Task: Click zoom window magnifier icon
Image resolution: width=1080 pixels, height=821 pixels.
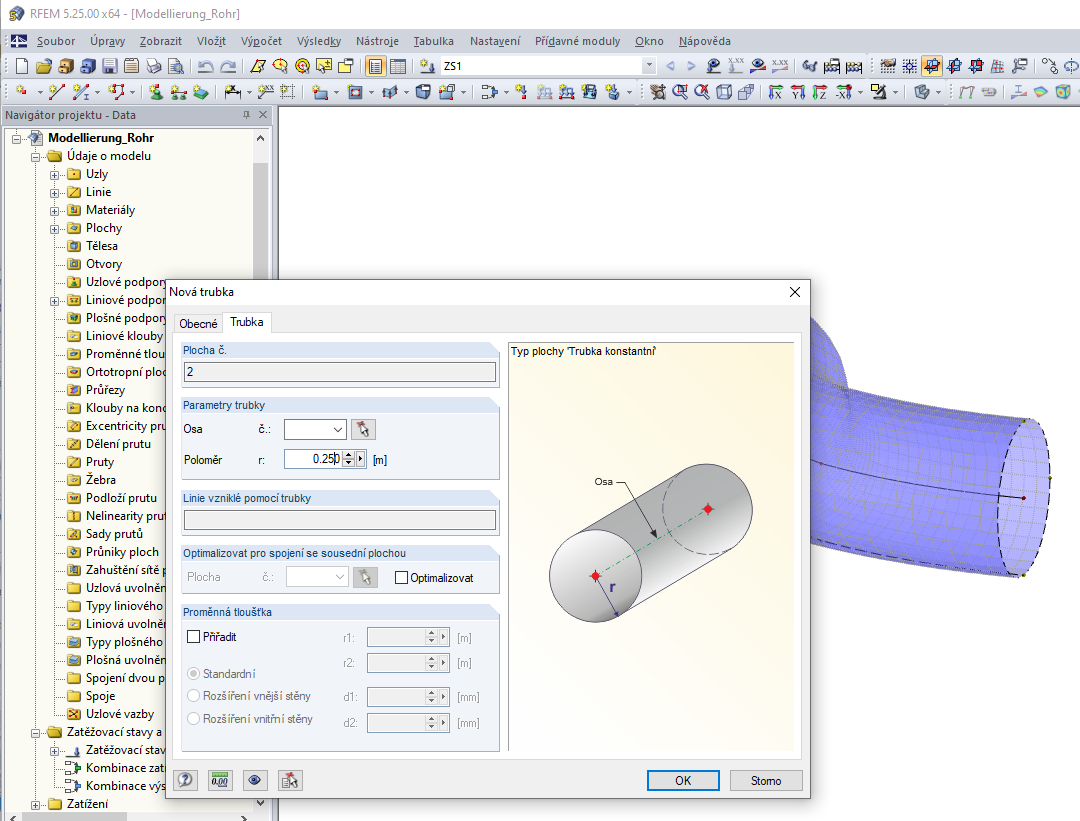Action: (x=680, y=92)
